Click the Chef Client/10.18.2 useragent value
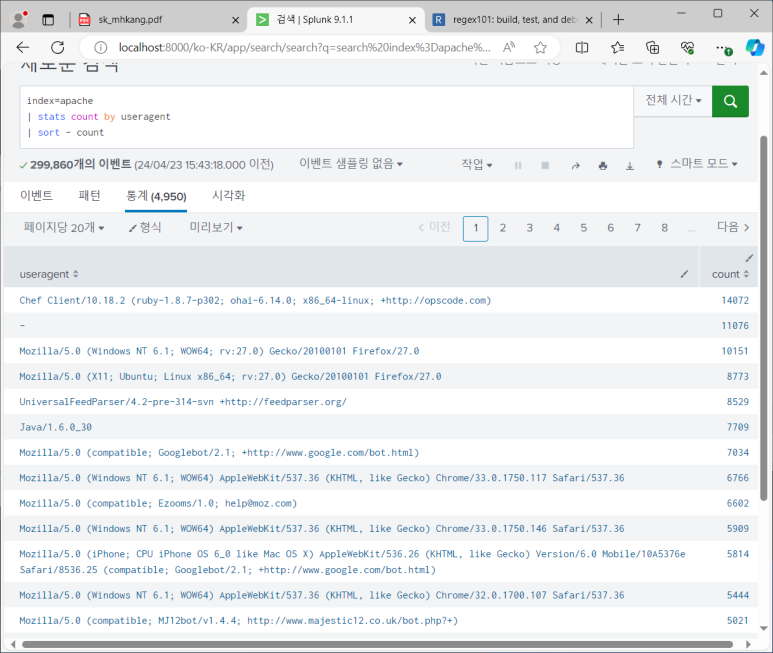Image resolution: width=773 pixels, height=653 pixels. [x=255, y=301]
